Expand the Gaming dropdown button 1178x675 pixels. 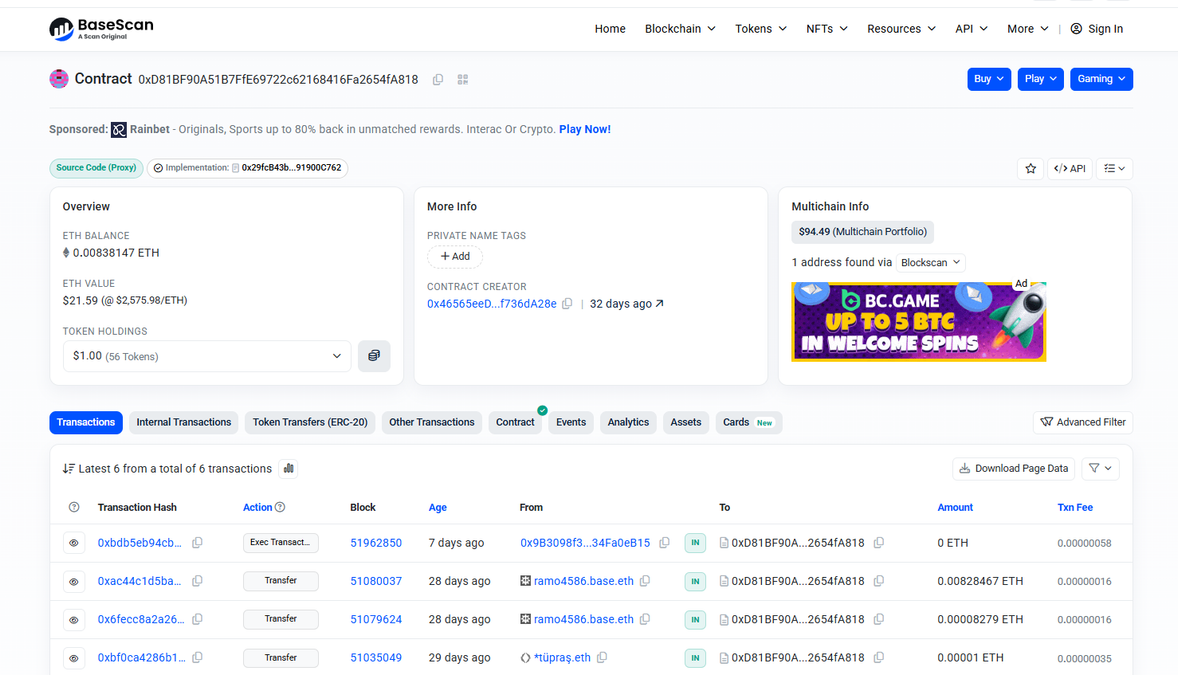tap(1101, 79)
